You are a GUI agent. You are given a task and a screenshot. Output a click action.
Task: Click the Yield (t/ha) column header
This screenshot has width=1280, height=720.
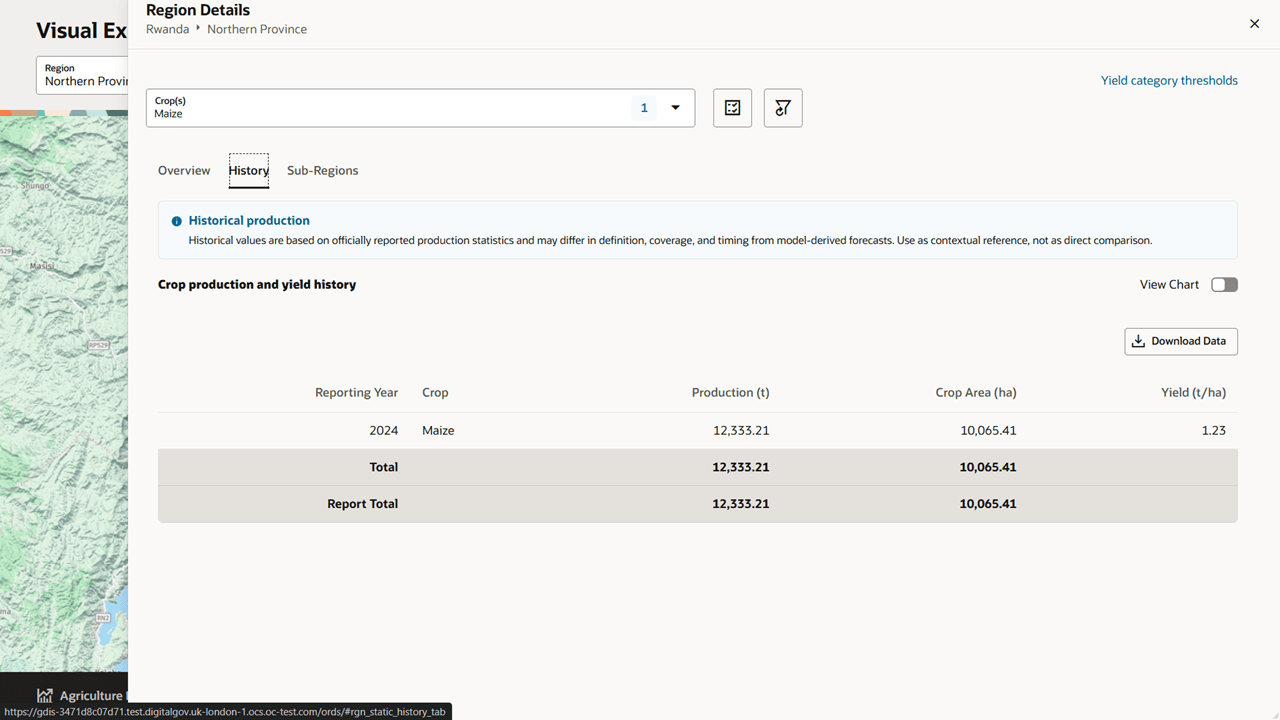click(x=1193, y=392)
